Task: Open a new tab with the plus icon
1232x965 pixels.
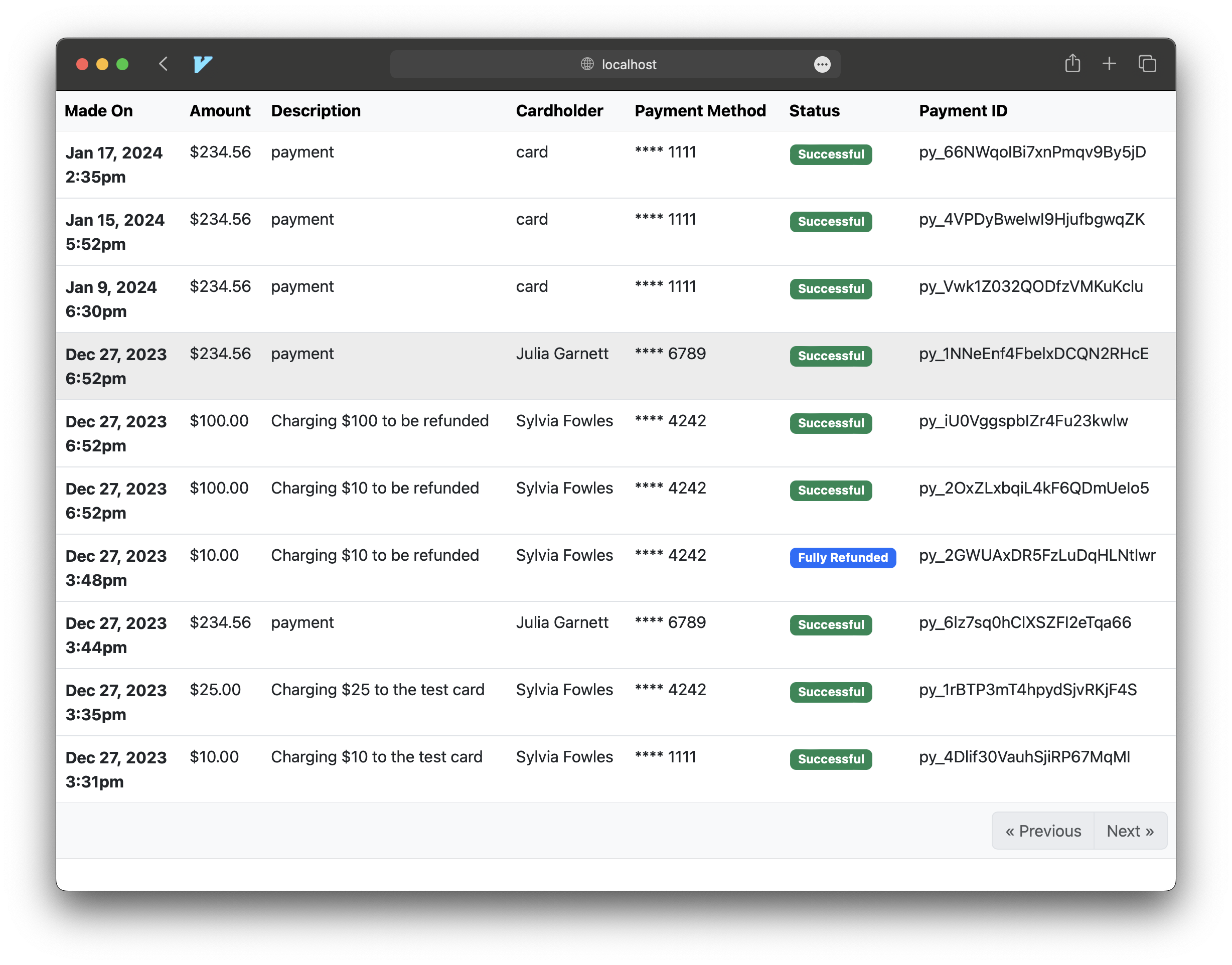Action: pyautogui.click(x=1110, y=64)
